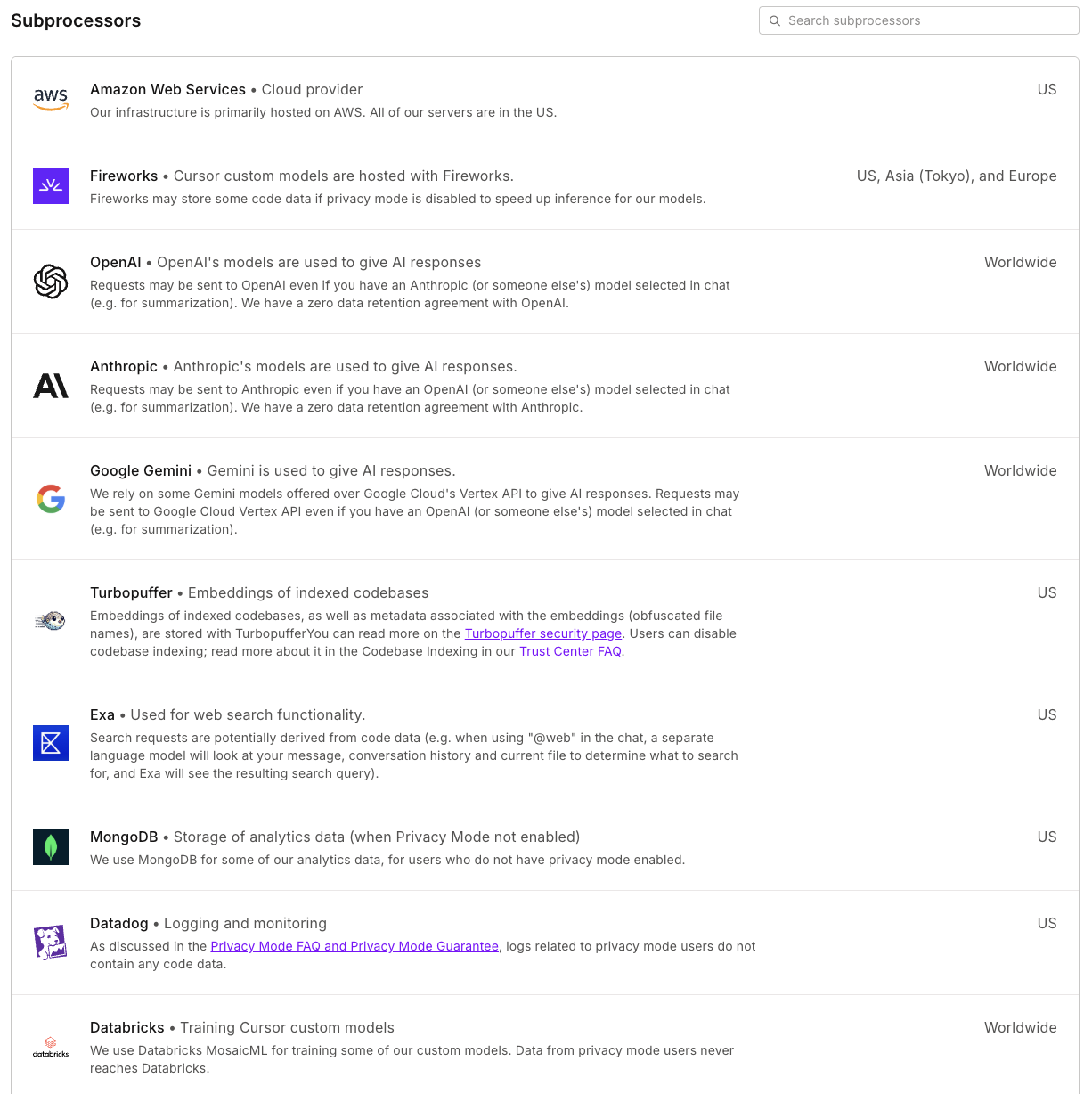Click the Worldwide label in OpenAI row
The image size is (1092, 1094).
tap(1020, 262)
